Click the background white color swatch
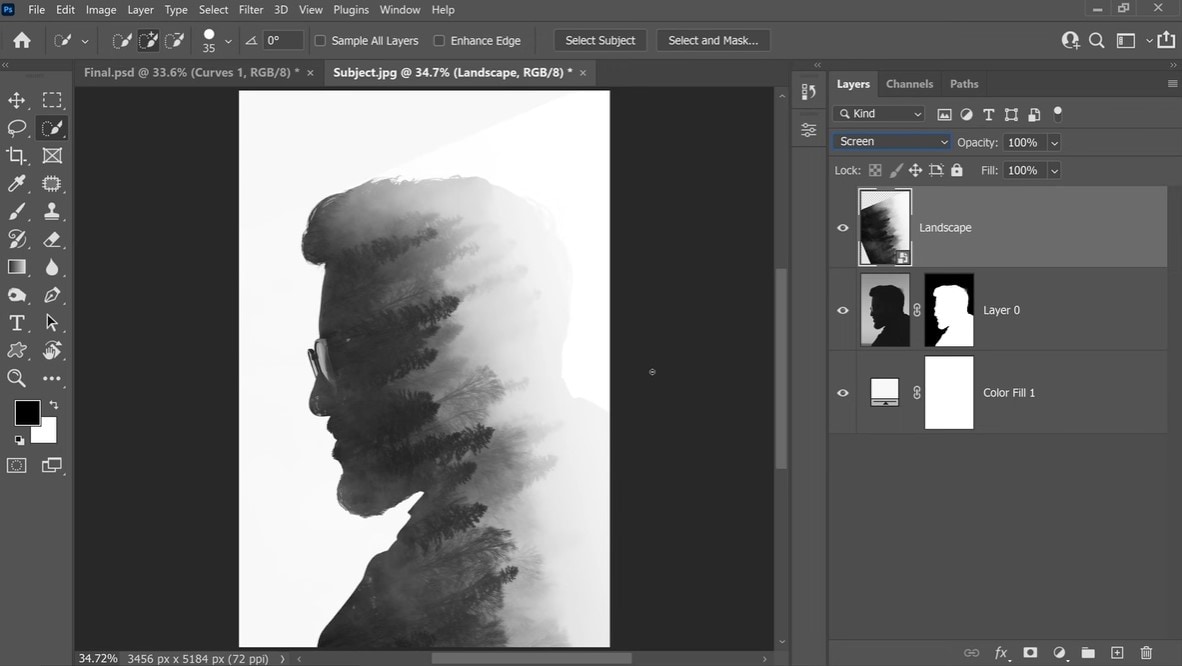Viewport: 1182px width, 666px height. coord(47,433)
